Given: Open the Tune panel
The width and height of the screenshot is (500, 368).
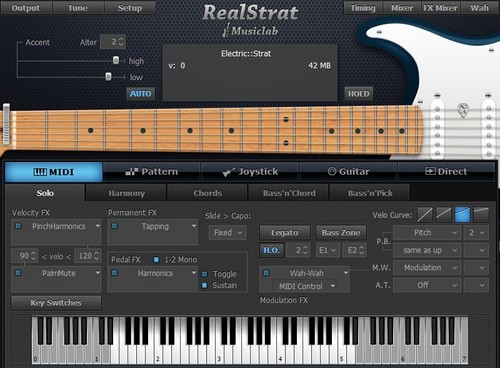Looking at the screenshot, I should point(78,8).
